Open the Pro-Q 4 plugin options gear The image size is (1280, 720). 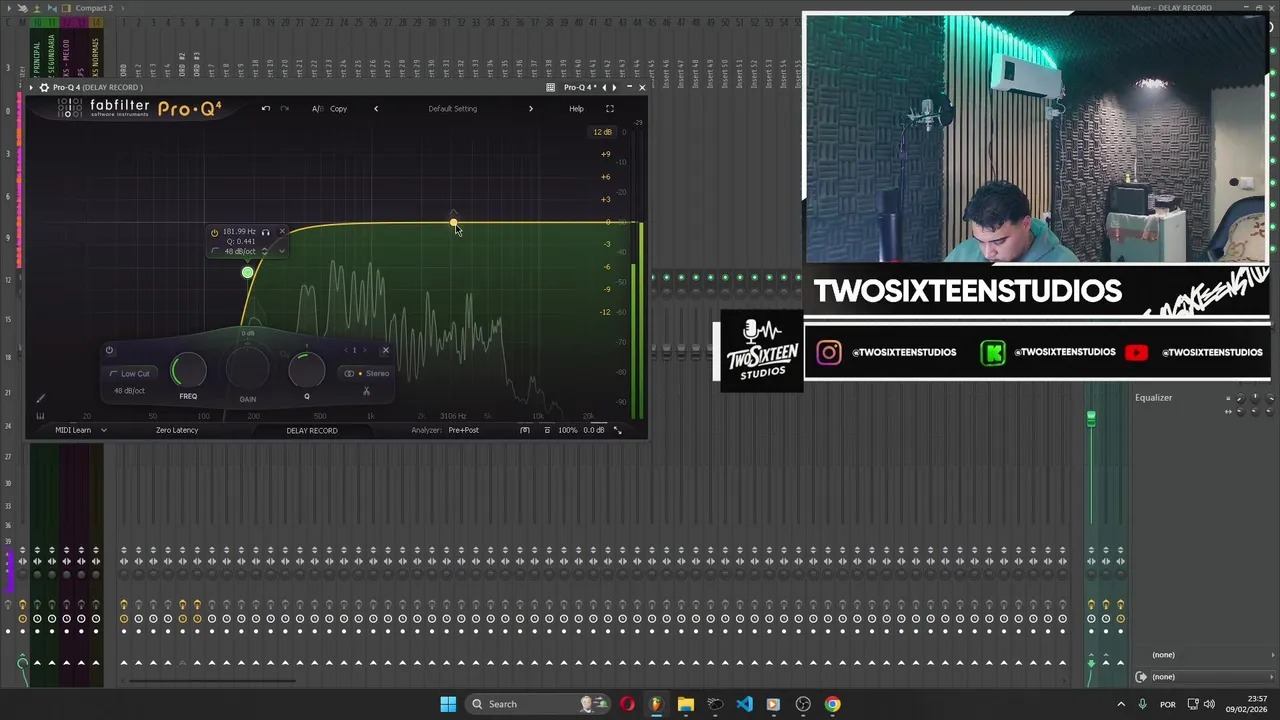click(44, 87)
